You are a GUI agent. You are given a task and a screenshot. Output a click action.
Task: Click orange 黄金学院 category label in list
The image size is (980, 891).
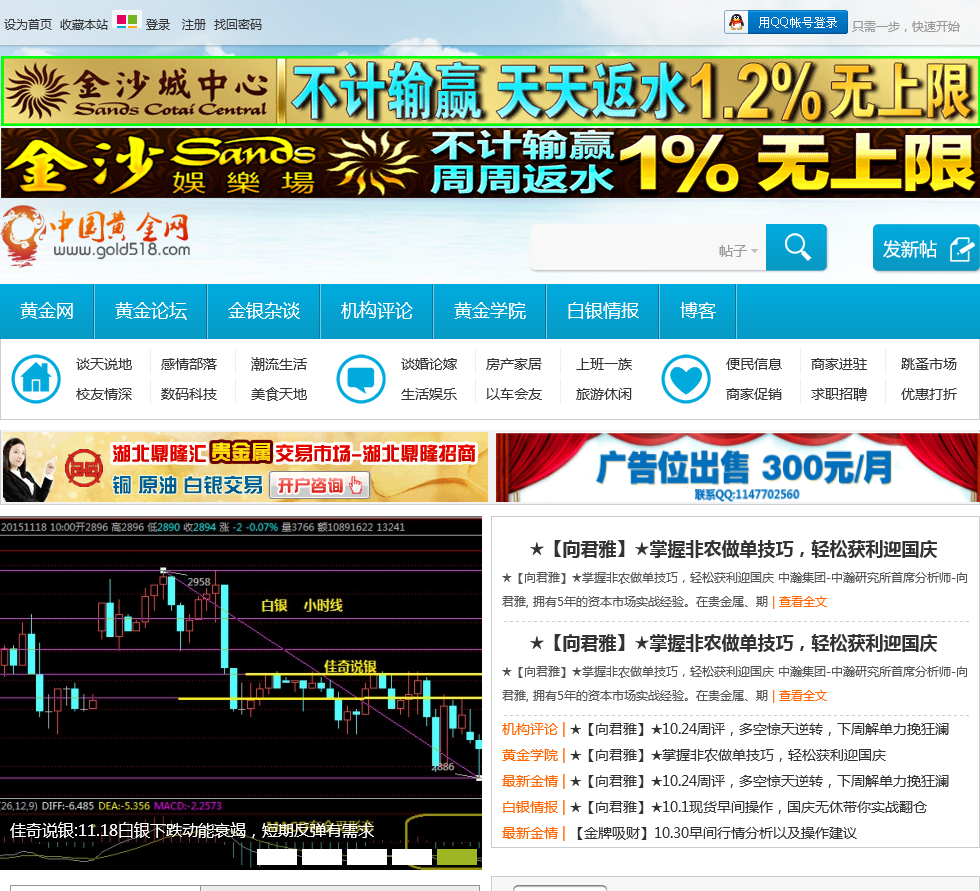coord(529,755)
